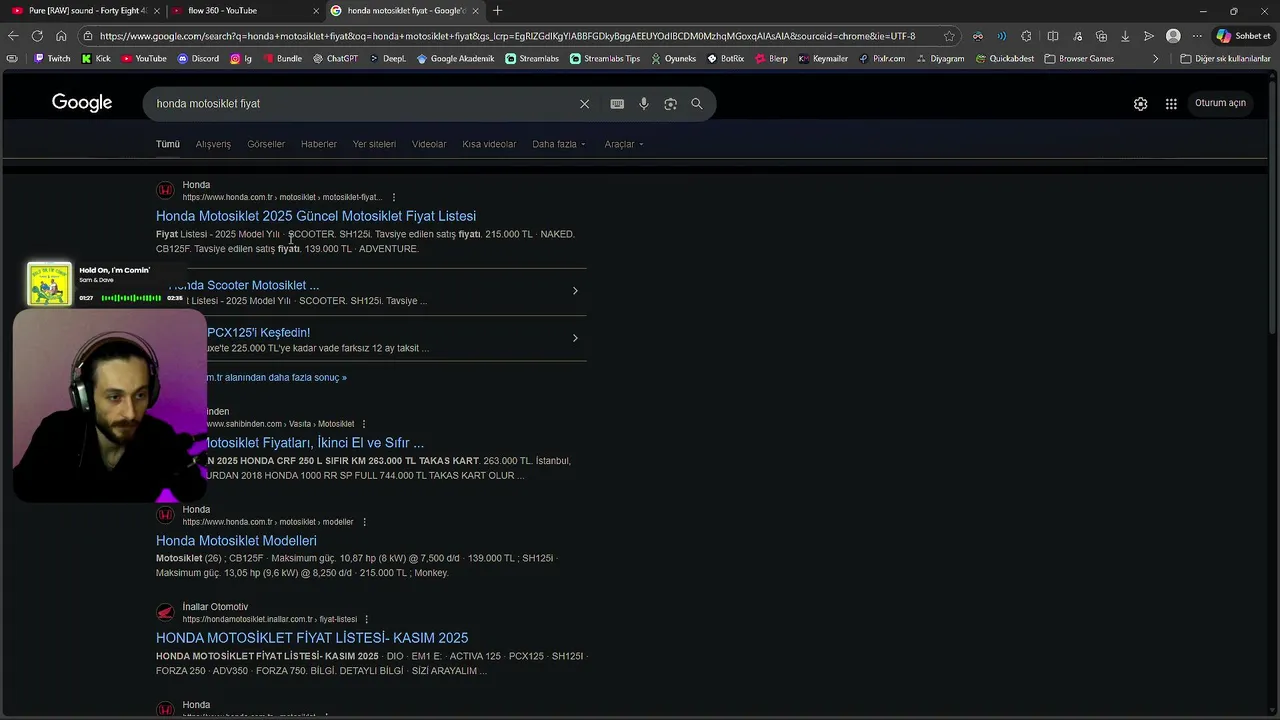The image size is (1280, 720).
Task: Show more bookmarks overflow chevron
Action: tap(1155, 59)
